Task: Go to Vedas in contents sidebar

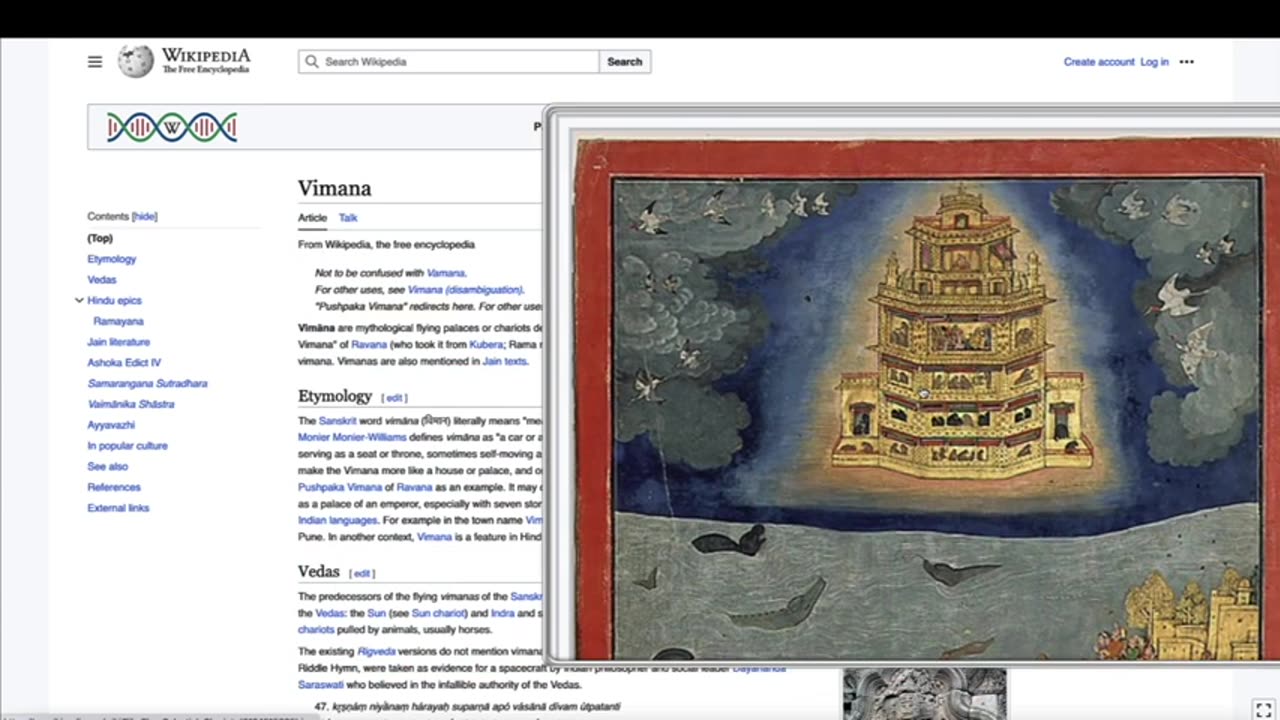Action: tap(102, 280)
